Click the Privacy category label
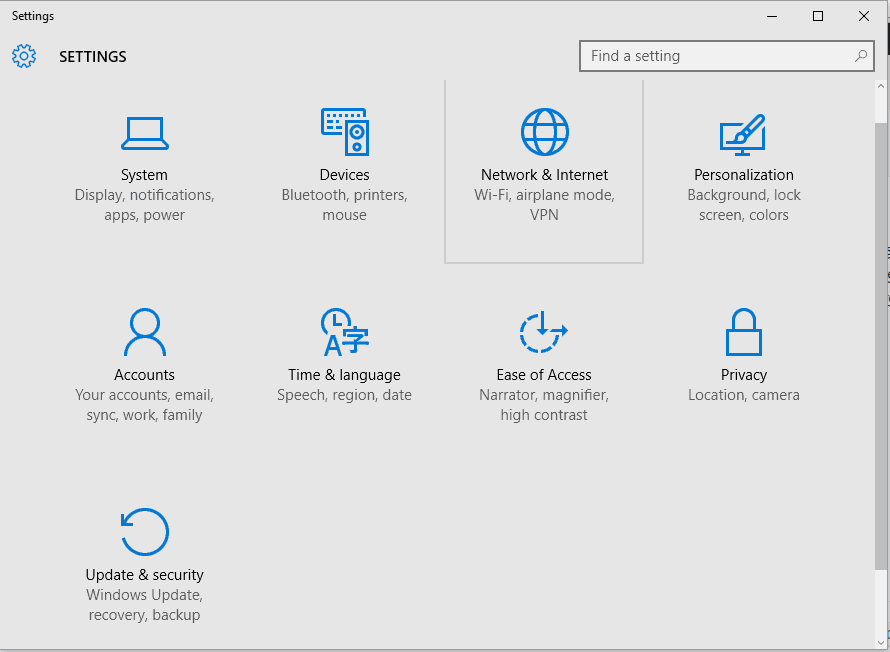 (x=744, y=375)
